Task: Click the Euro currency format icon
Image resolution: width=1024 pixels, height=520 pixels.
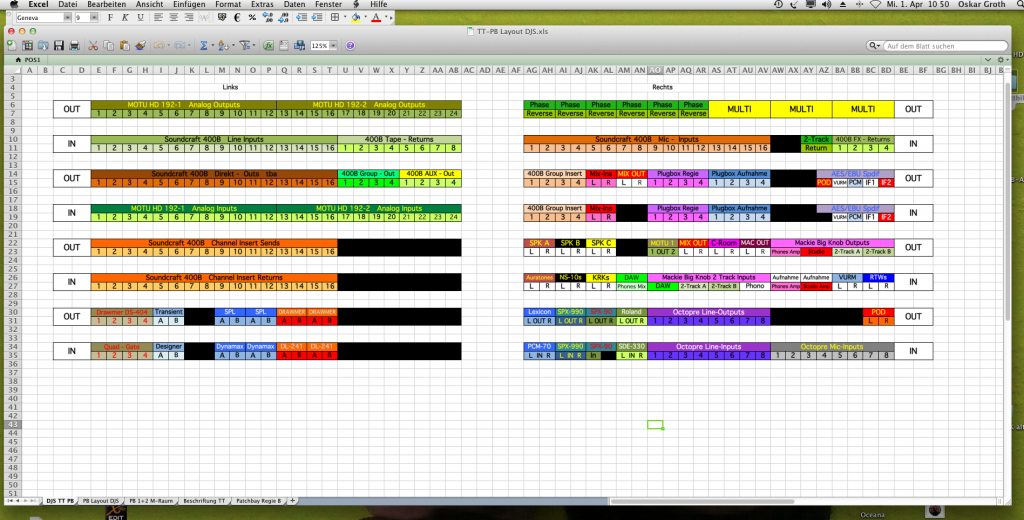Action: click(x=237, y=18)
